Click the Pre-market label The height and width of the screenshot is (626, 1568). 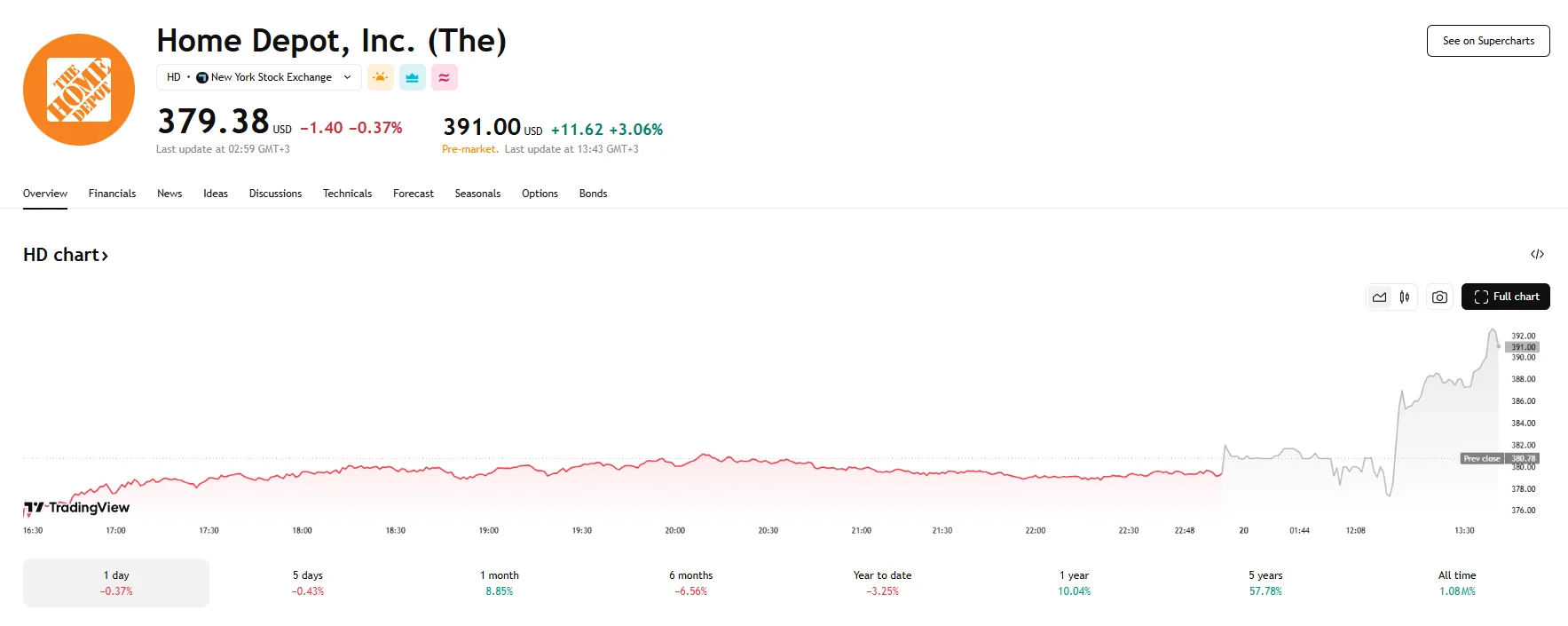[469, 149]
